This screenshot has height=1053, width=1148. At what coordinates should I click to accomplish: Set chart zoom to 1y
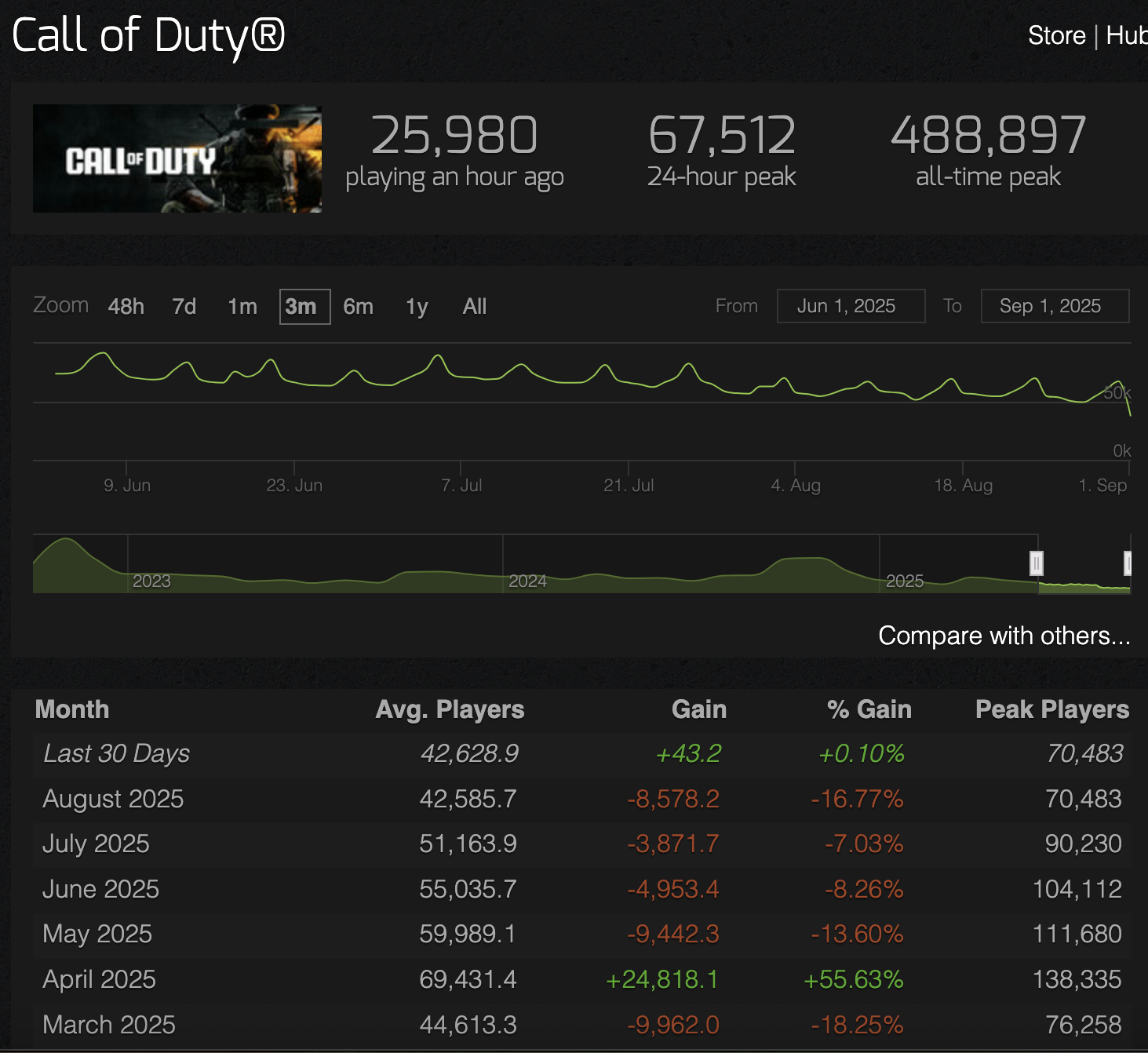click(417, 306)
